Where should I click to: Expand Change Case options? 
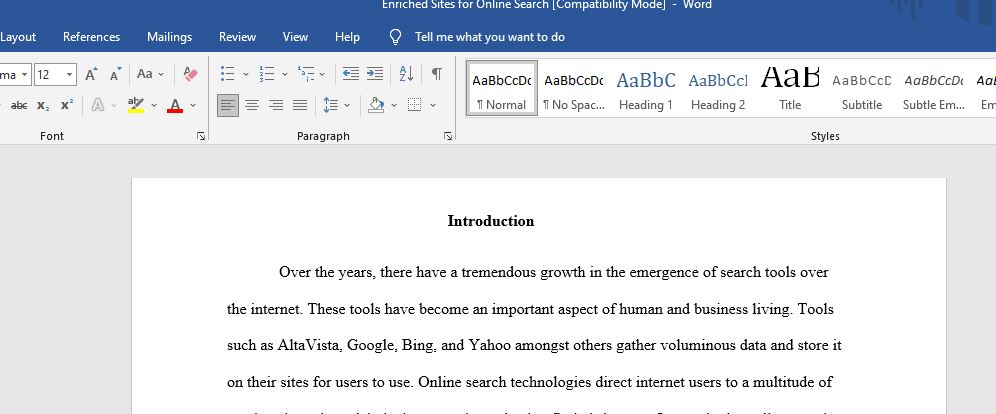click(x=161, y=74)
